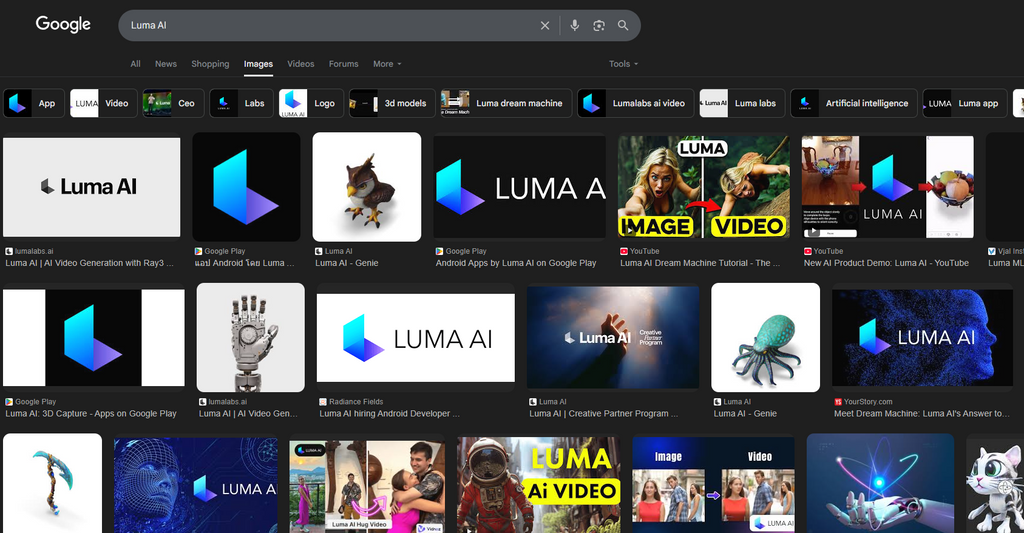Select the Luma dream machine chip
This screenshot has width=1024, height=533.
point(506,103)
